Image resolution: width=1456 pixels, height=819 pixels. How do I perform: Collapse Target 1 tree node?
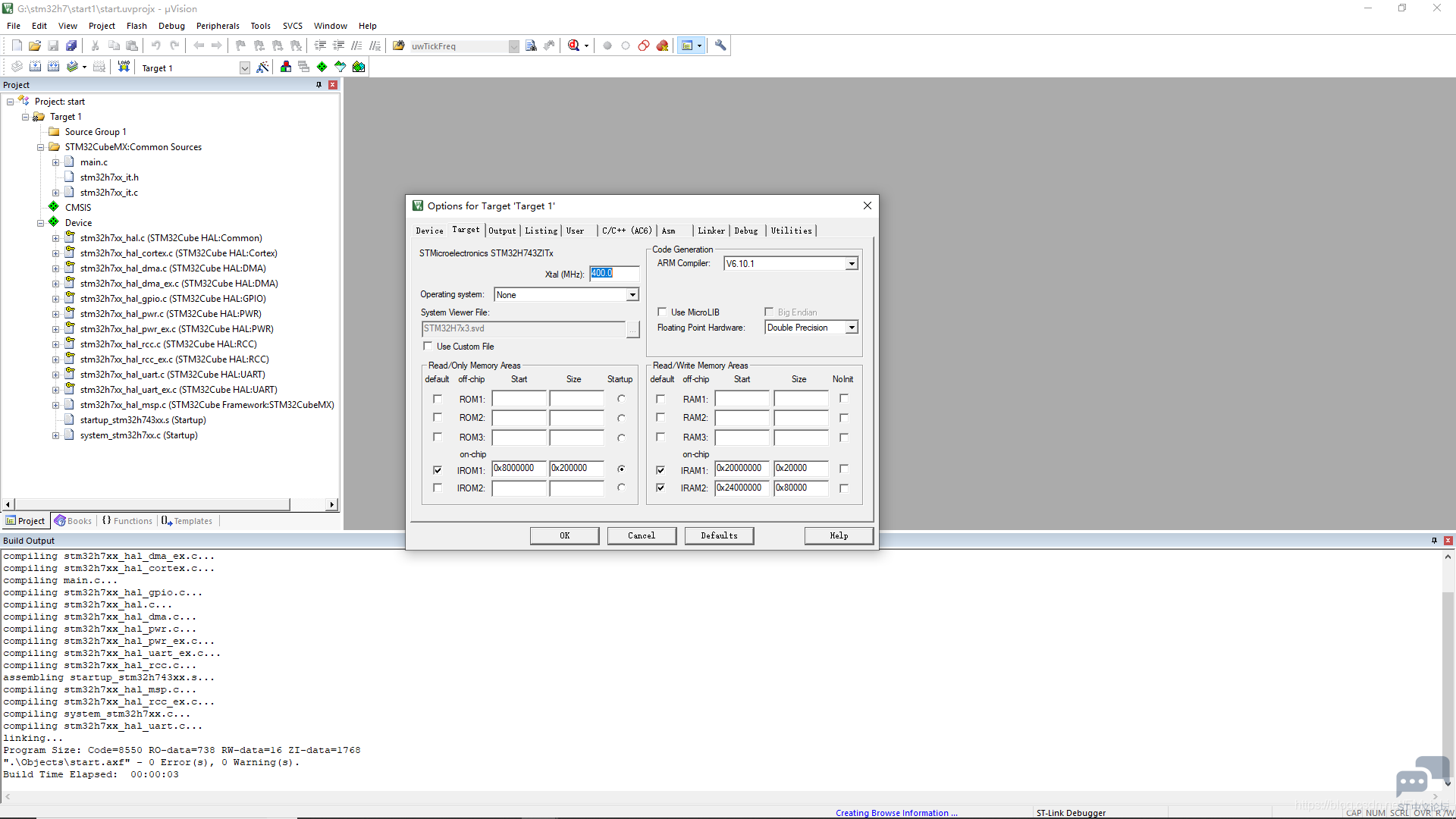[x=25, y=117]
